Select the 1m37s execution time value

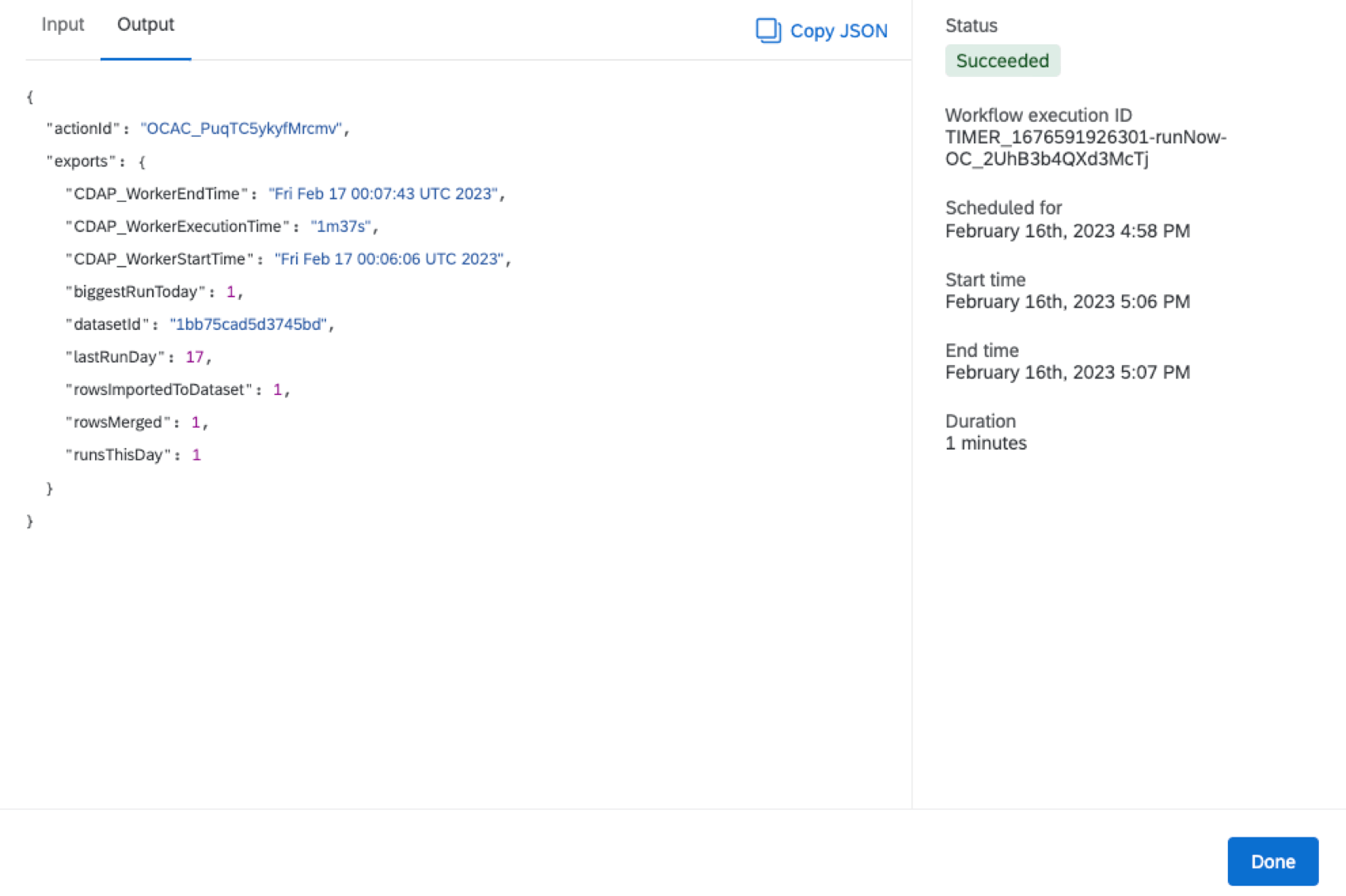point(342,226)
